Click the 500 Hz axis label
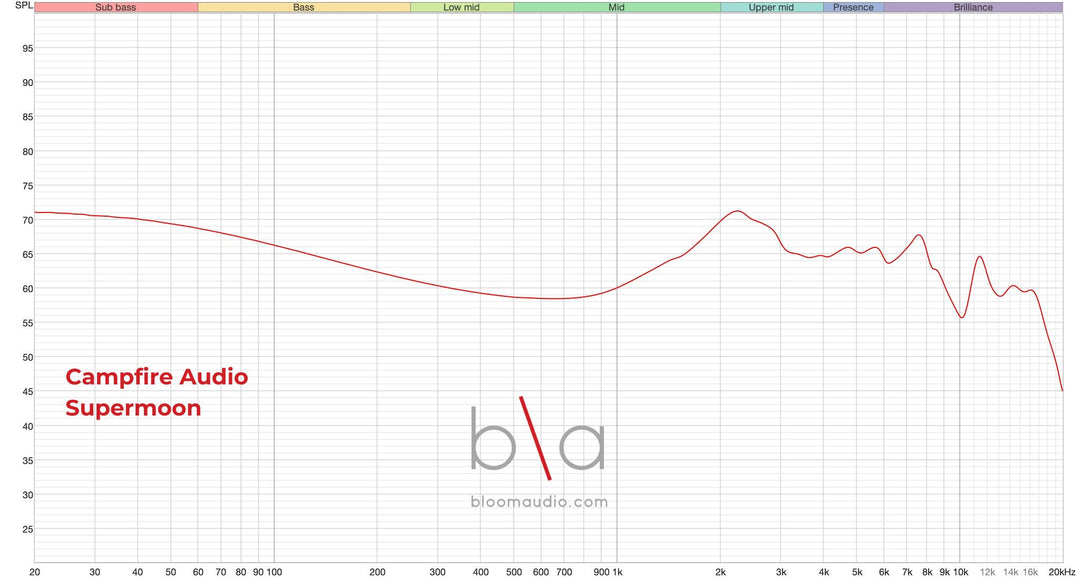 (514, 572)
